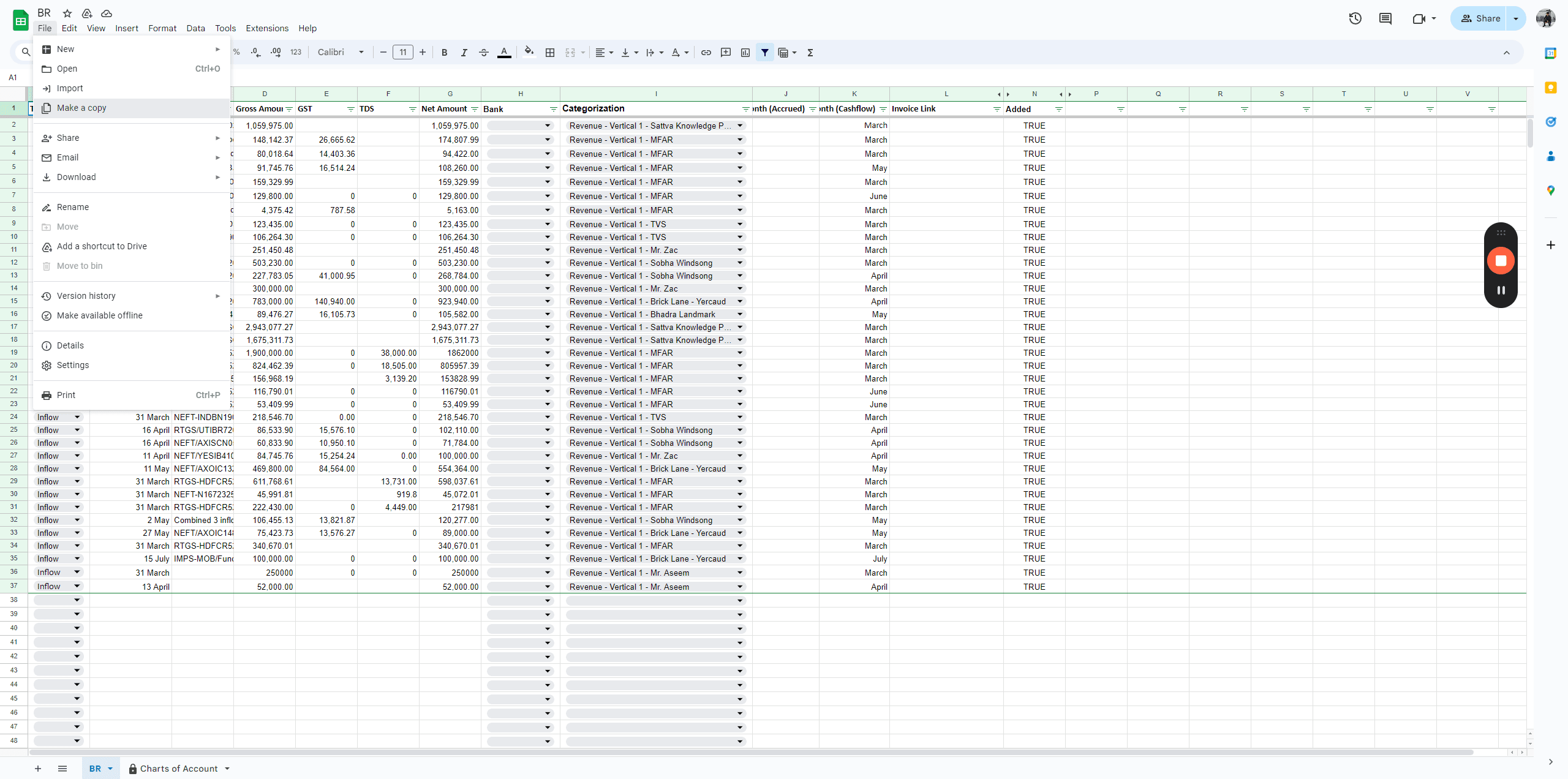Click the Share button
This screenshot has height=779, width=1568.
[x=1480, y=18]
